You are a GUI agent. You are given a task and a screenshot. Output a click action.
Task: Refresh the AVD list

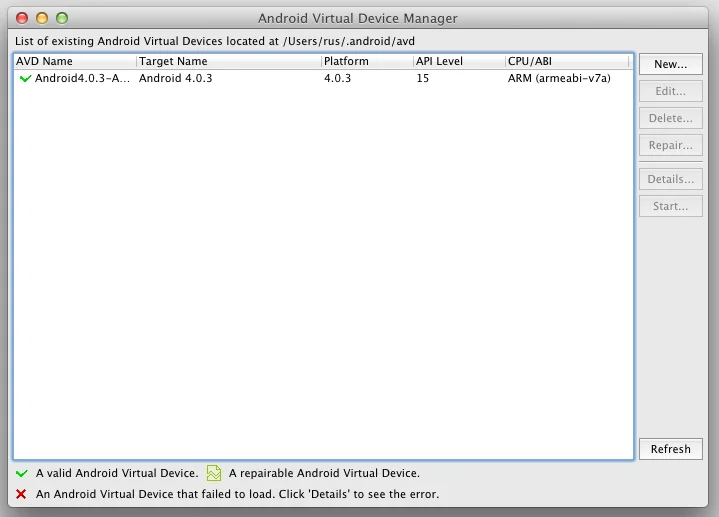[x=670, y=449]
